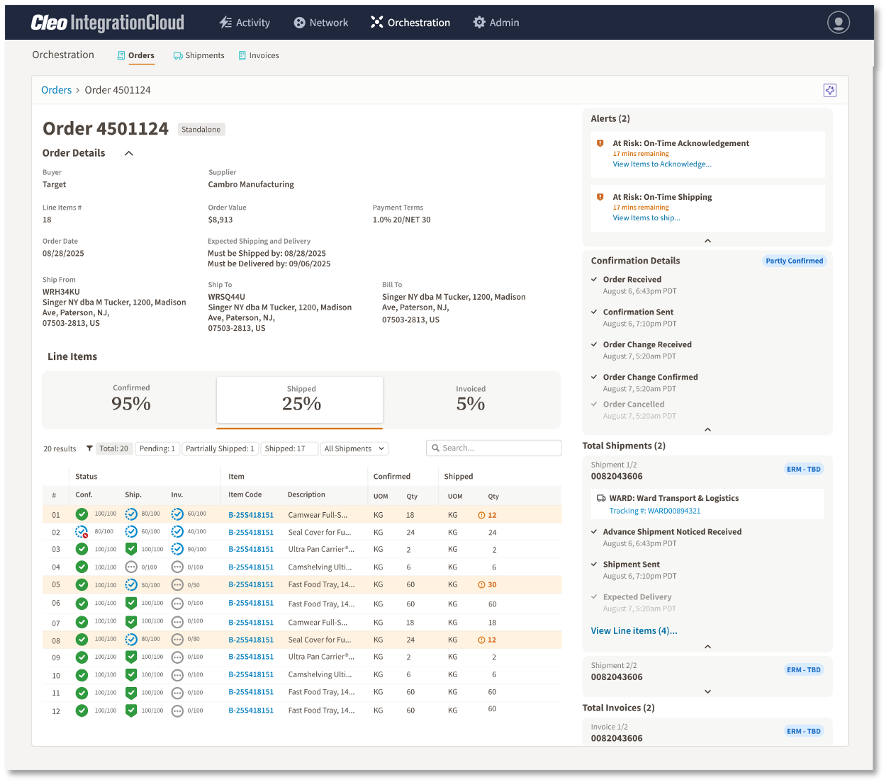Viewport: 888px width, 784px height.
Task: Click the confirmed check icon in row 01
Action: (x=82, y=514)
